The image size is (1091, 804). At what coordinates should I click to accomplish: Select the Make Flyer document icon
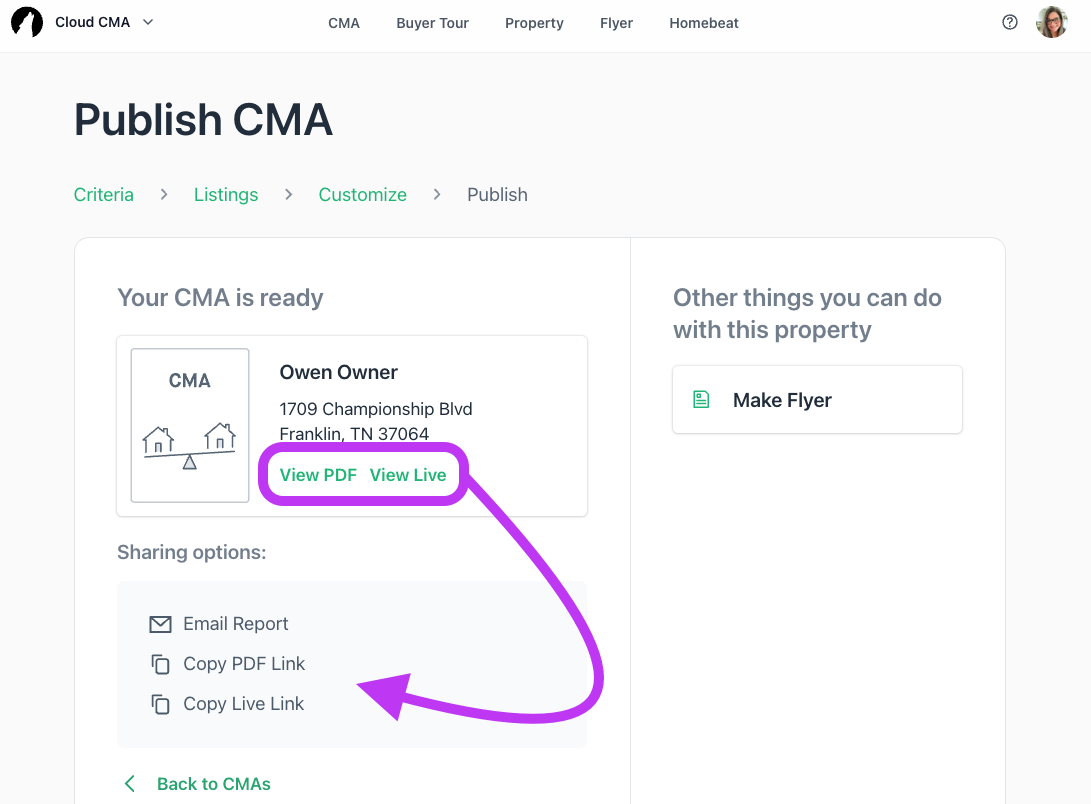point(701,399)
